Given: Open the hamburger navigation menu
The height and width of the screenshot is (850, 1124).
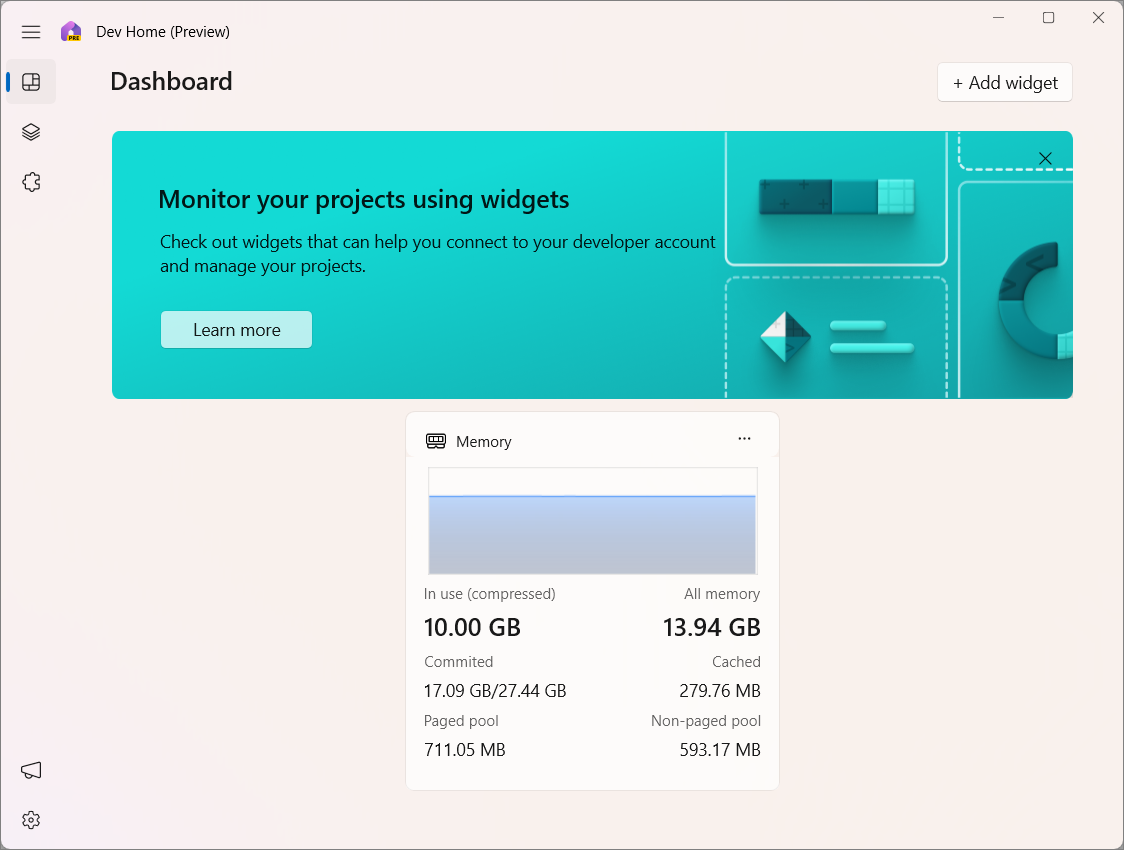Looking at the screenshot, I should click(30, 31).
